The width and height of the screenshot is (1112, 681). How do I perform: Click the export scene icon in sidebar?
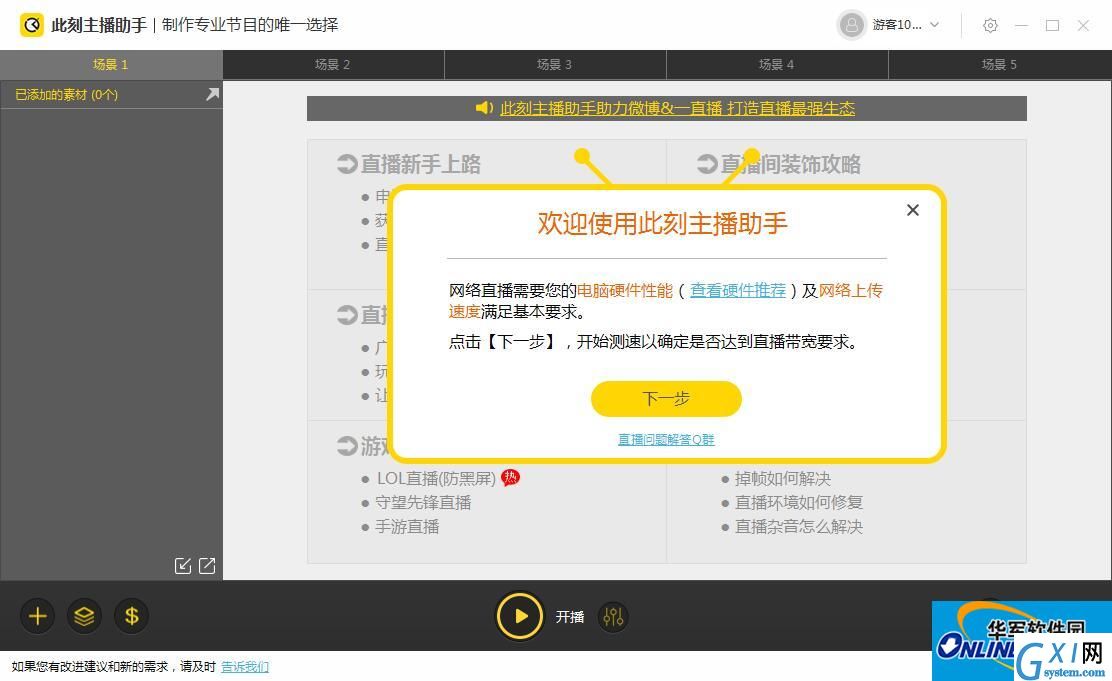click(x=207, y=565)
